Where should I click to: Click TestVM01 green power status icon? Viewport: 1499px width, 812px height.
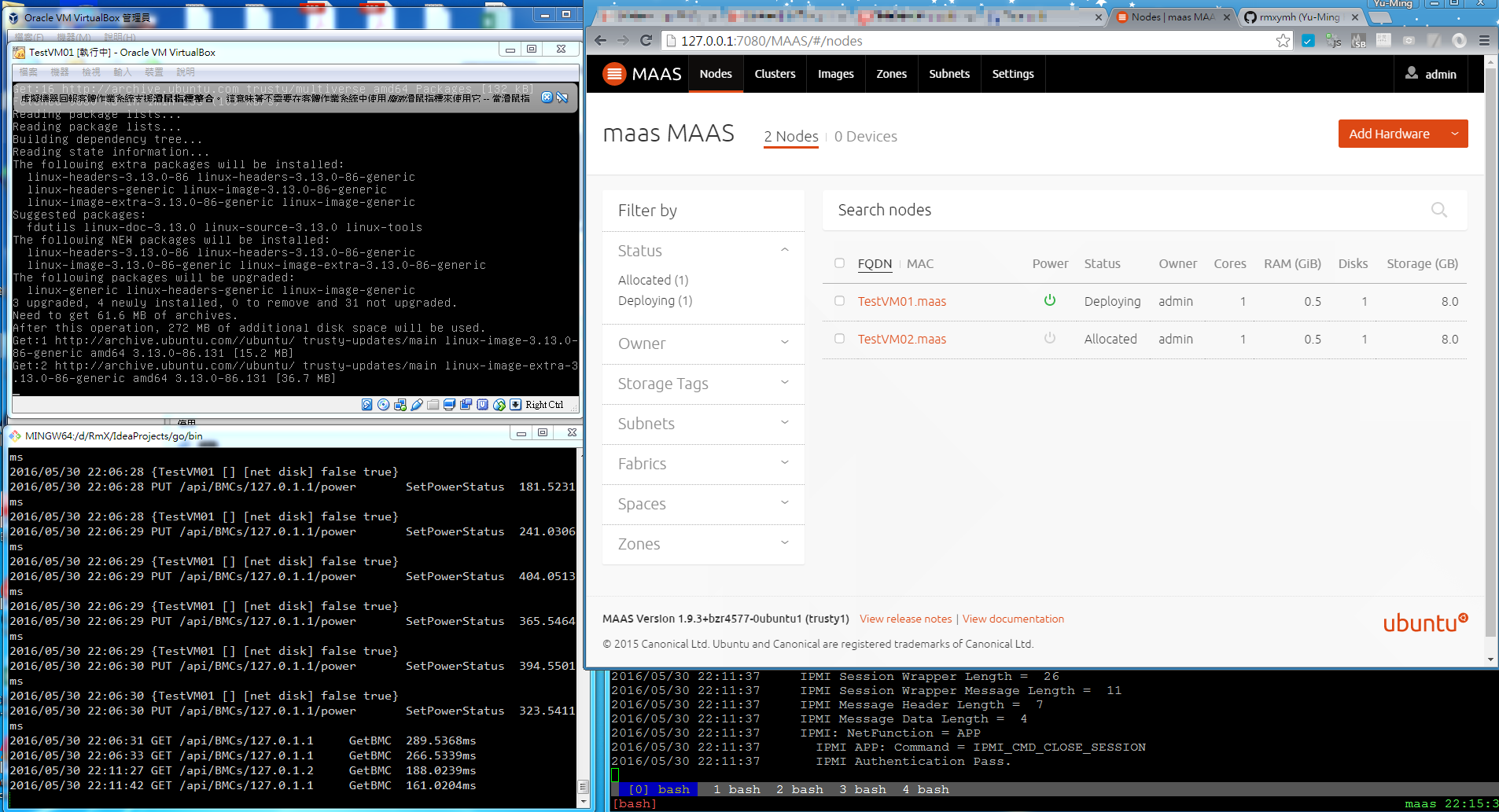point(1050,300)
